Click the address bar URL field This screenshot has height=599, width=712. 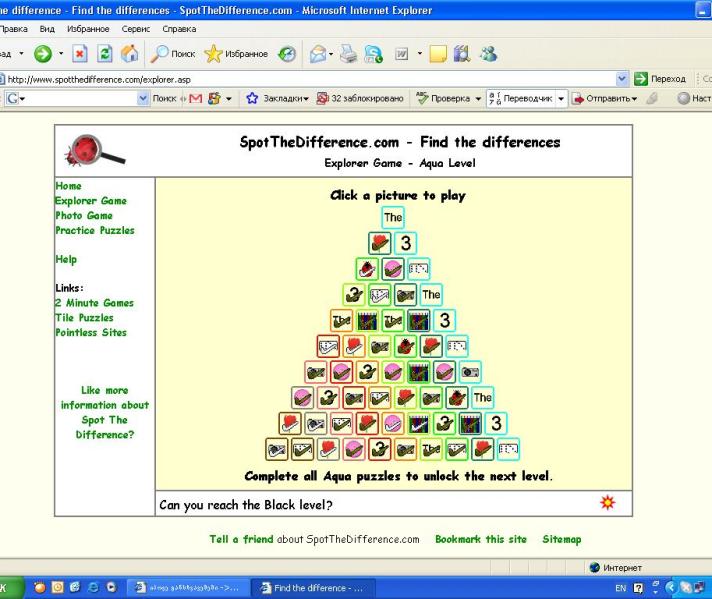[309, 79]
